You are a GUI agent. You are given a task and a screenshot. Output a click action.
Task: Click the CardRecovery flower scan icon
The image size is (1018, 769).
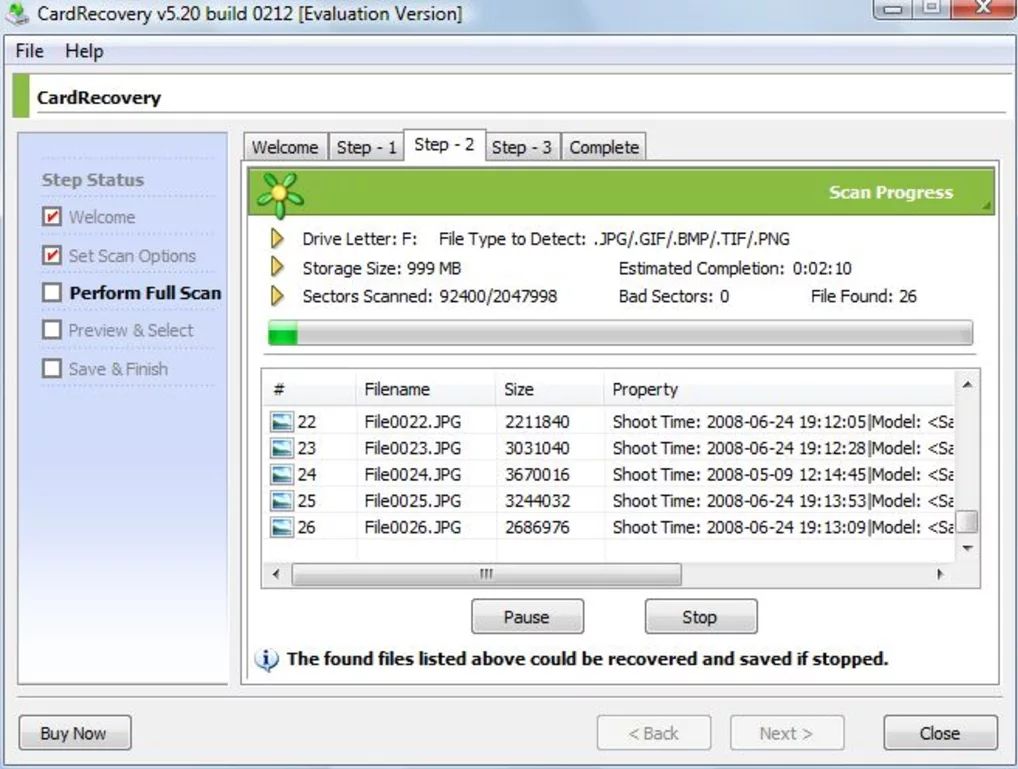279,190
